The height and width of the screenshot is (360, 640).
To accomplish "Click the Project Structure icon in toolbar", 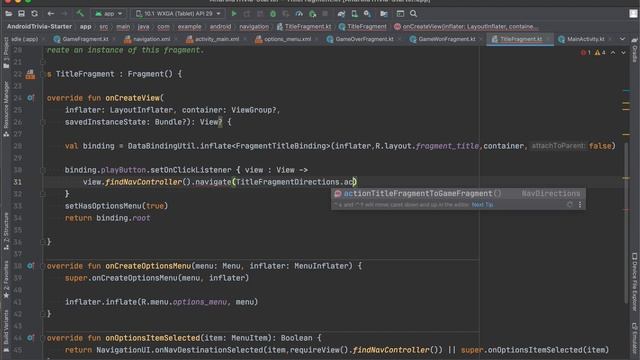I will tap(384, 13).
